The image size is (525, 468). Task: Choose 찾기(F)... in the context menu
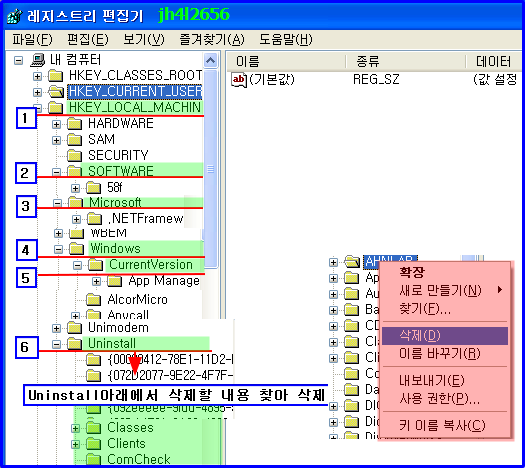point(445,309)
